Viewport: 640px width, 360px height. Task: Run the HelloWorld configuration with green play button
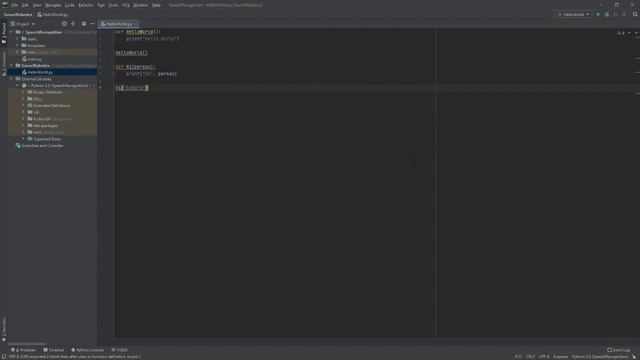[x=598, y=14]
